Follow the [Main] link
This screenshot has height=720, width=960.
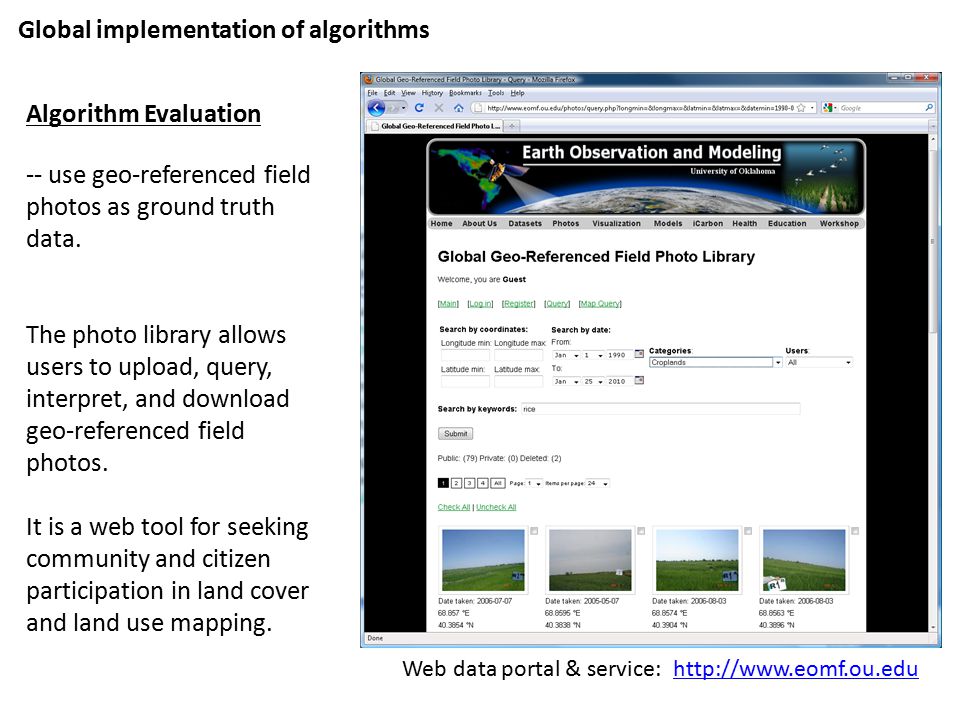448,304
